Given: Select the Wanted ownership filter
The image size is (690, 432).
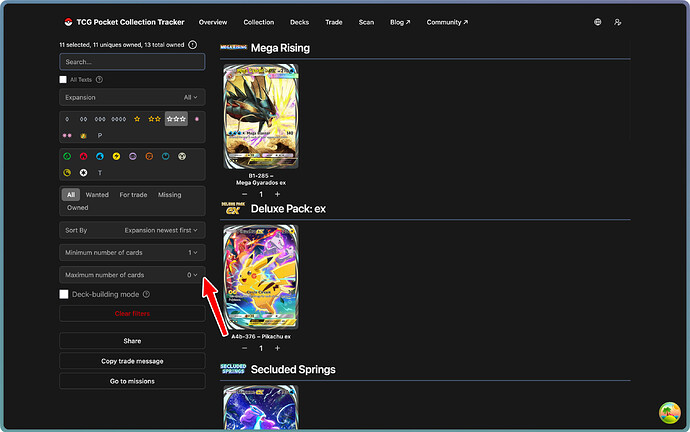Looking at the screenshot, I should (97, 194).
